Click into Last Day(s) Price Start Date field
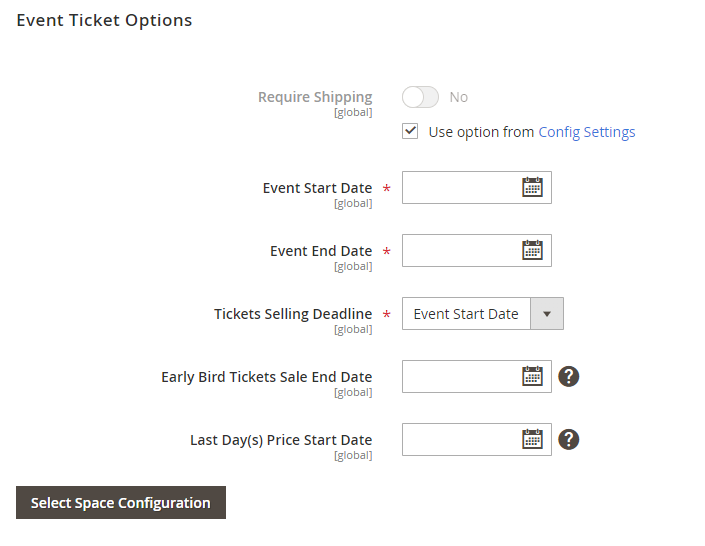This screenshot has width=705, height=546. point(460,439)
